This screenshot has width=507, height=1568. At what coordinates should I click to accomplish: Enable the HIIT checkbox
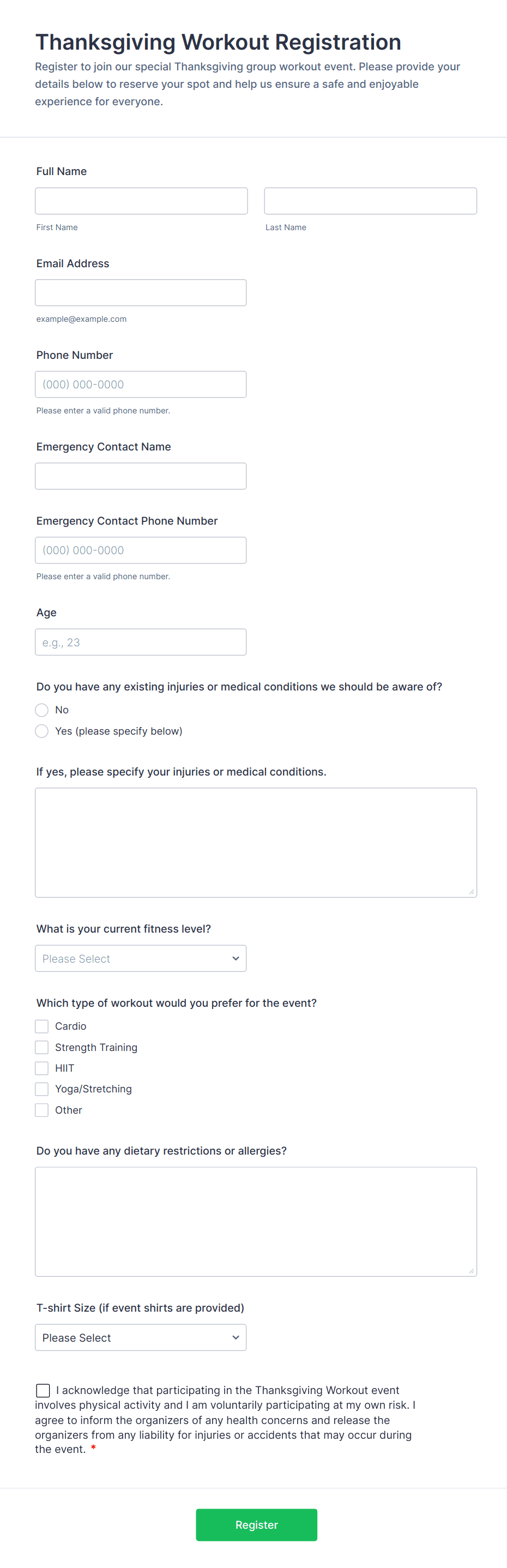[x=42, y=1068]
